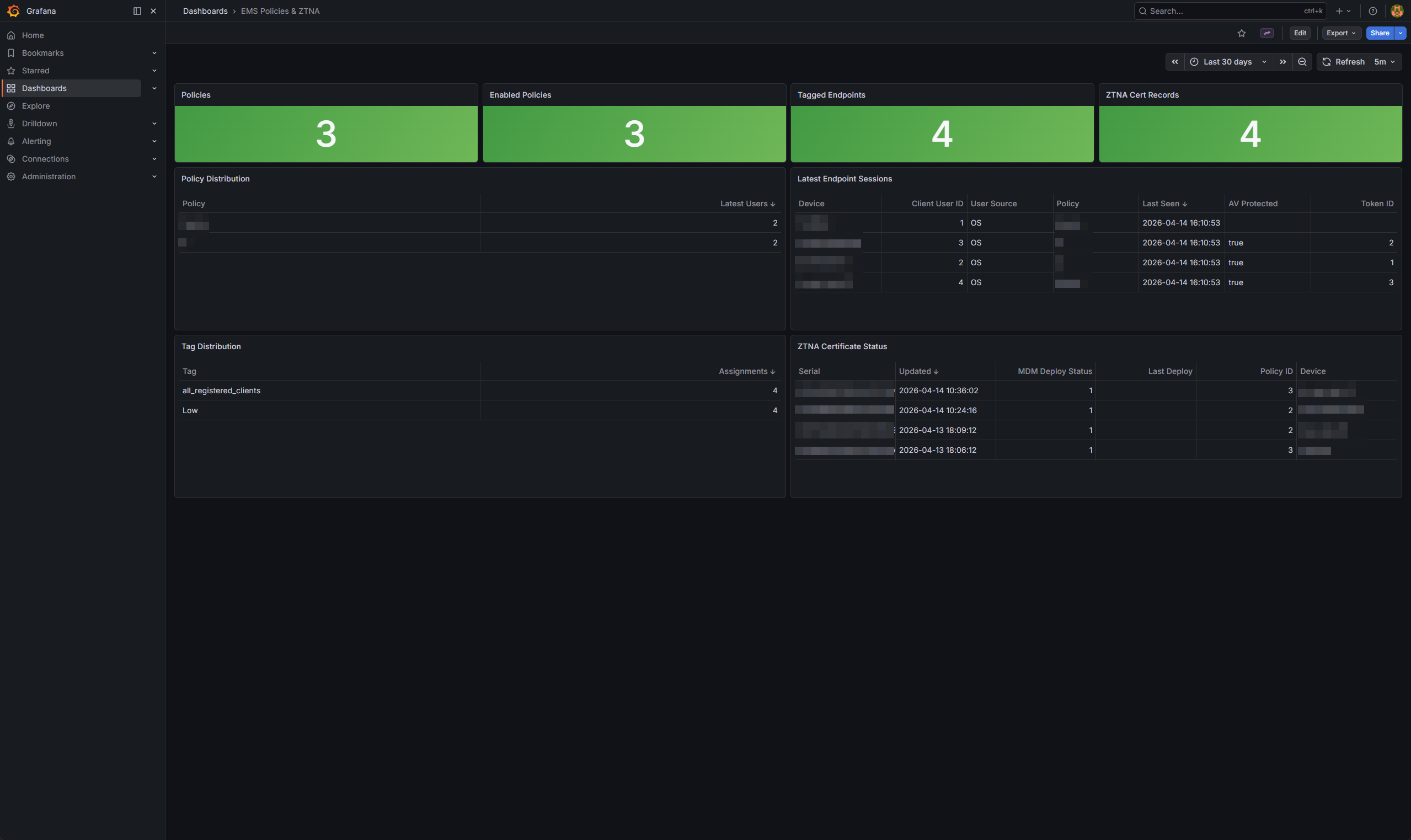Image resolution: width=1411 pixels, height=840 pixels.
Task: Zoom out the time range
Action: click(1302, 62)
